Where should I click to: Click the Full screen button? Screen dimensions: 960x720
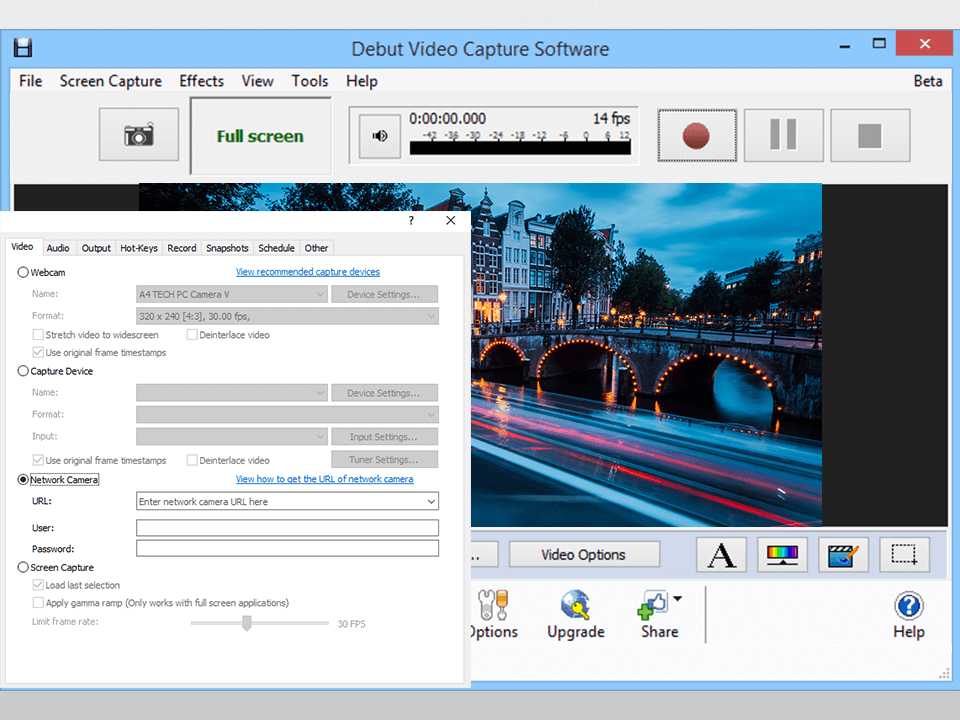[260, 136]
